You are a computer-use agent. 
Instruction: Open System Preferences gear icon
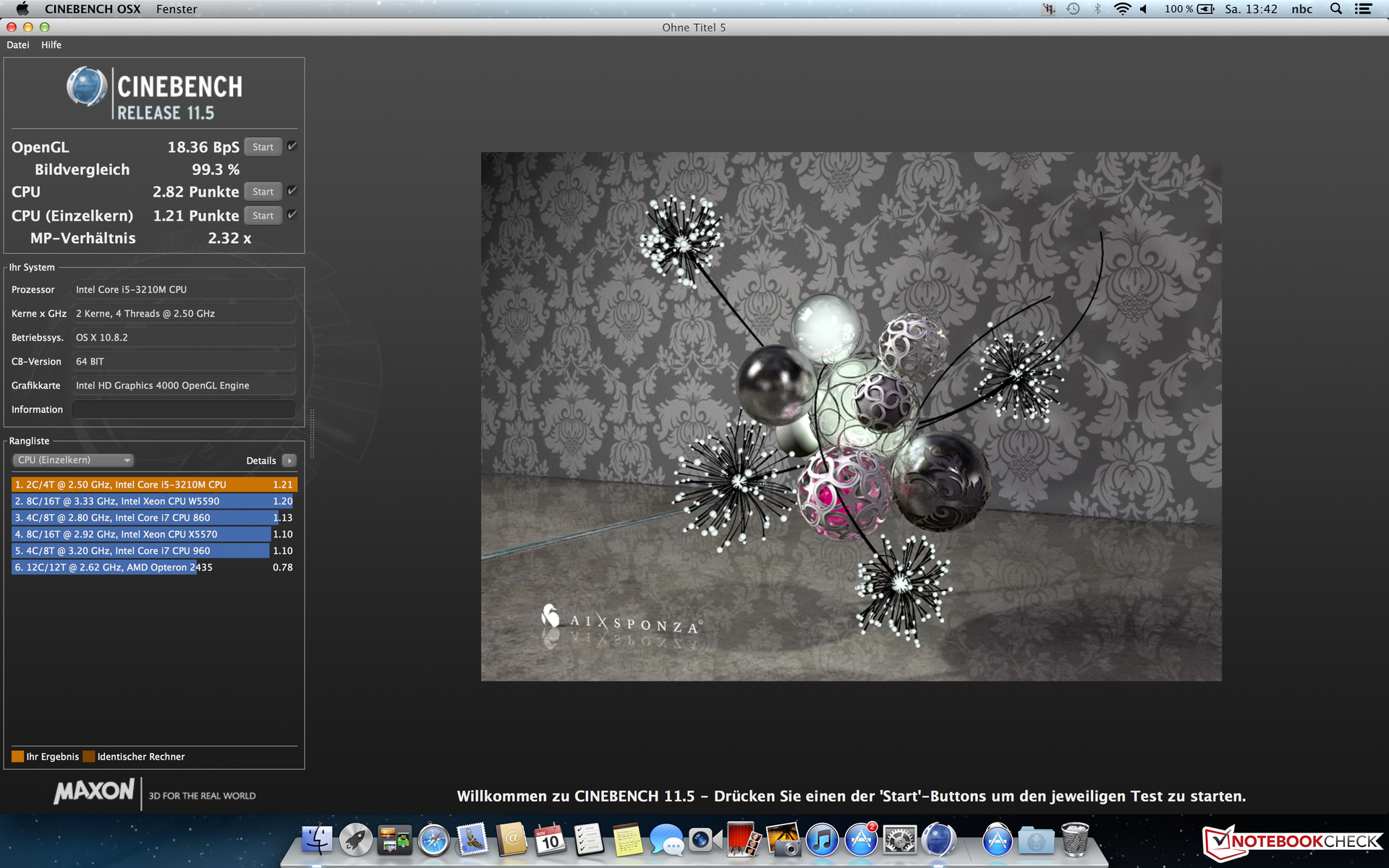(900, 841)
